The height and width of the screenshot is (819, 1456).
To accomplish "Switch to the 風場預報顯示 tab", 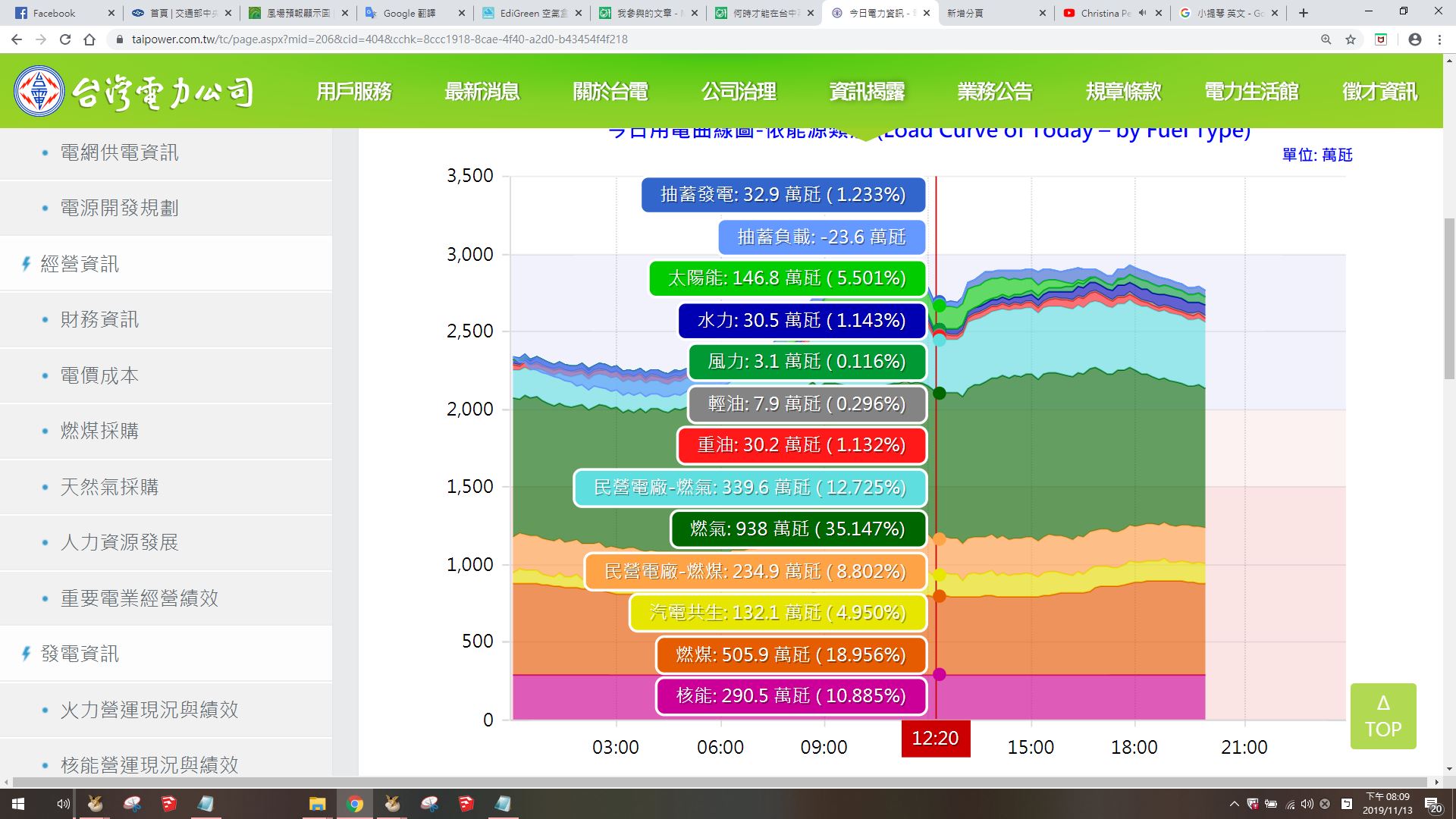I will tap(298, 13).
